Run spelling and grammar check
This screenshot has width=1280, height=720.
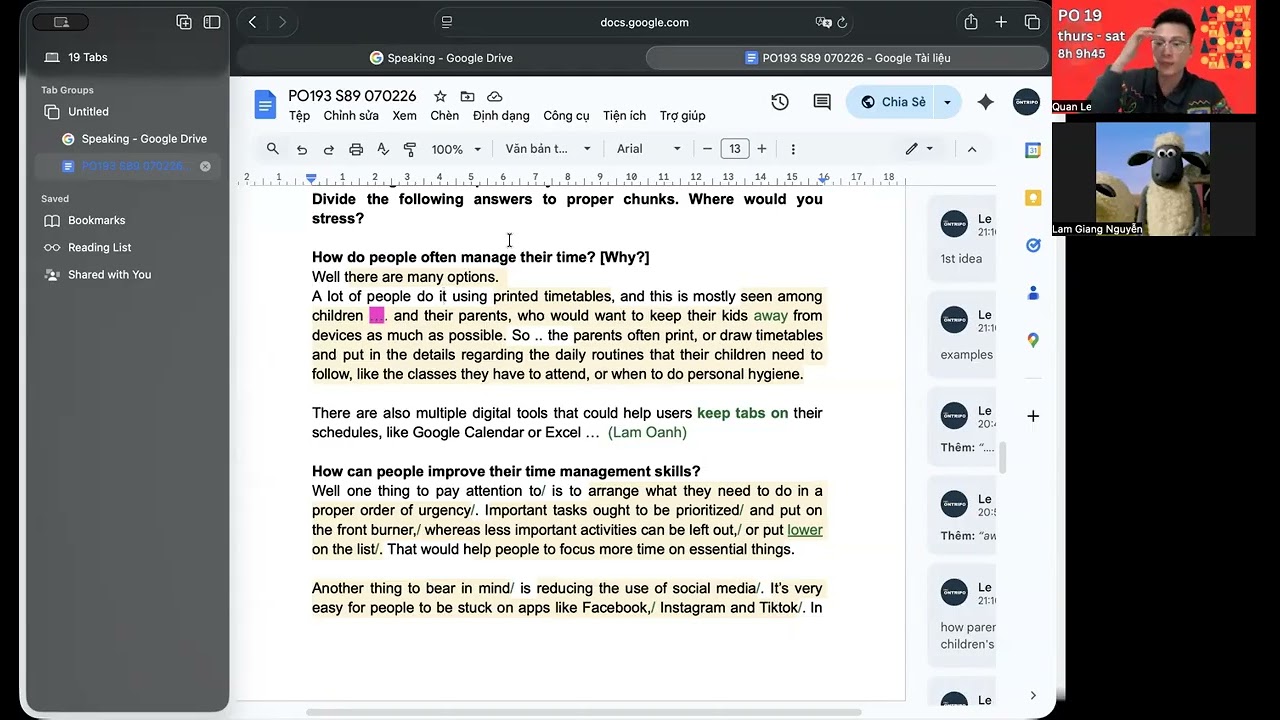pyautogui.click(x=382, y=149)
